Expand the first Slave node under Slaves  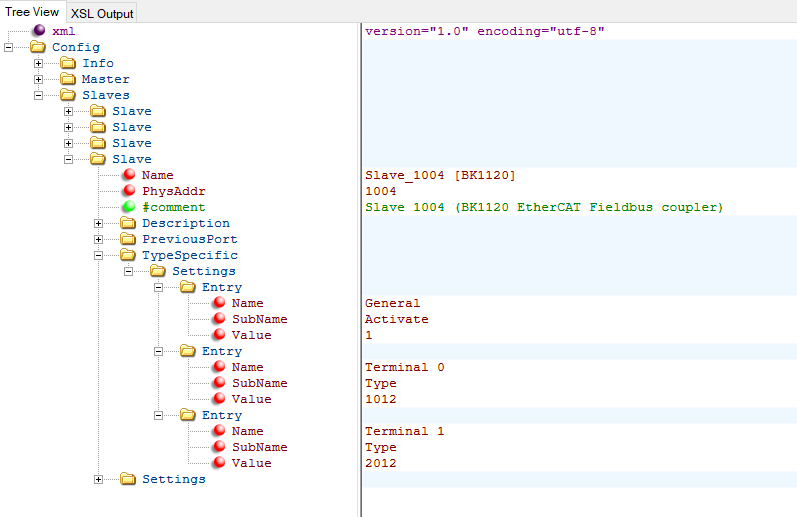tap(69, 111)
